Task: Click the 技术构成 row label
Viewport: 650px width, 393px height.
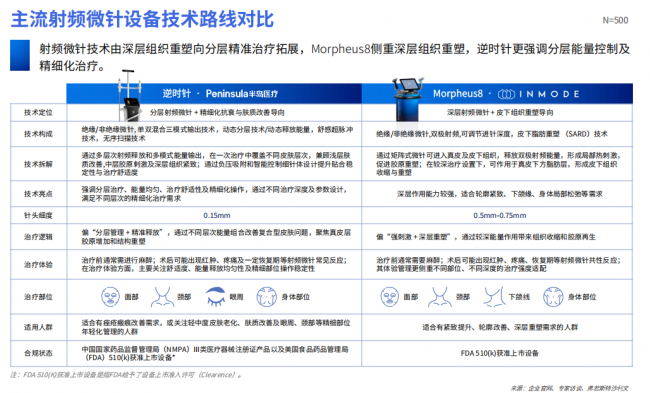Action: click(38, 134)
